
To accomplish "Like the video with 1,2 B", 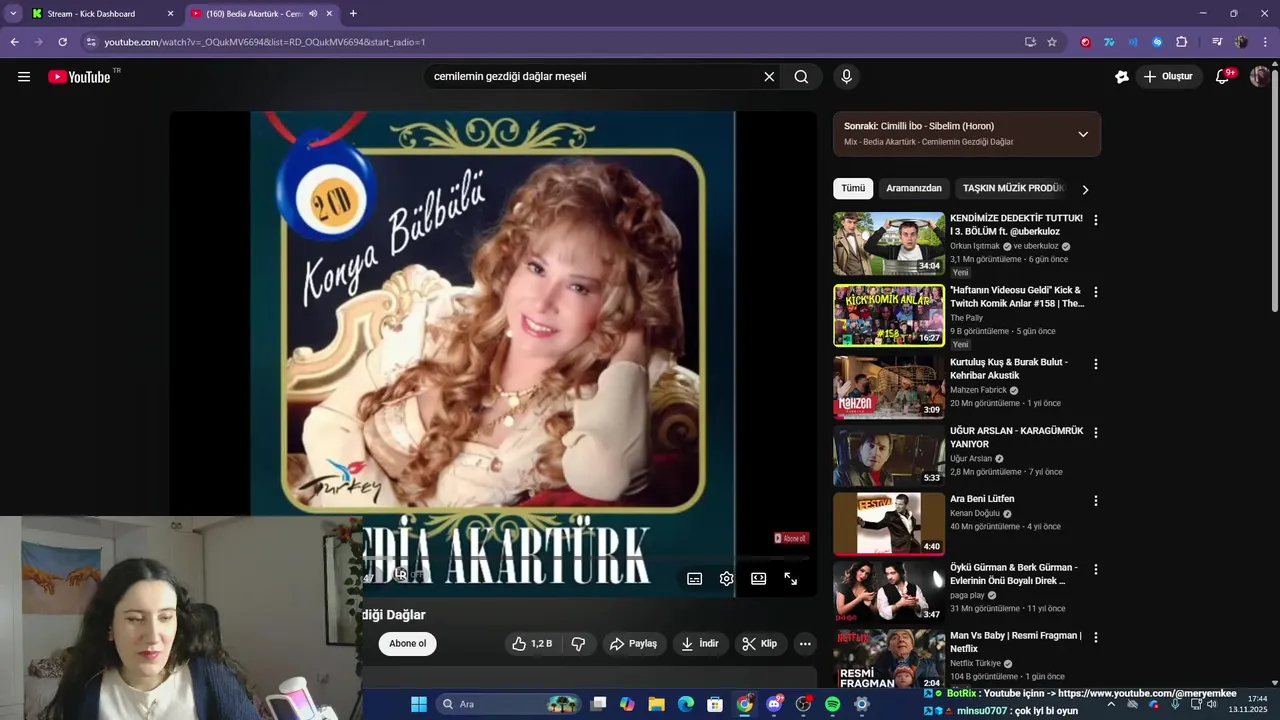I will point(532,644).
